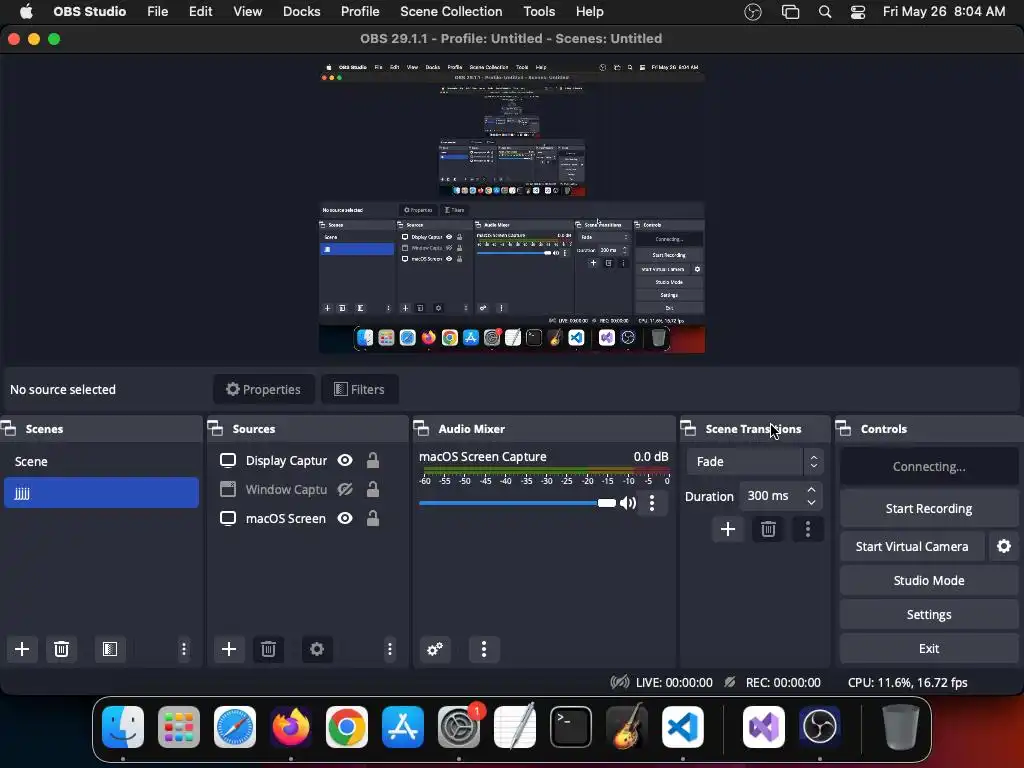Viewport: 1024px width, 768px height.
Task: Open virtual camera settings gear
Action: [1004, 547]
